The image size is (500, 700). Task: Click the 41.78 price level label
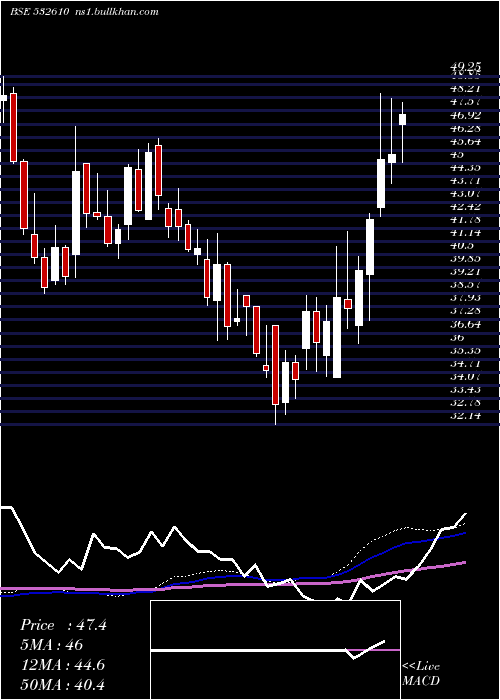click(x=465, y=220)
